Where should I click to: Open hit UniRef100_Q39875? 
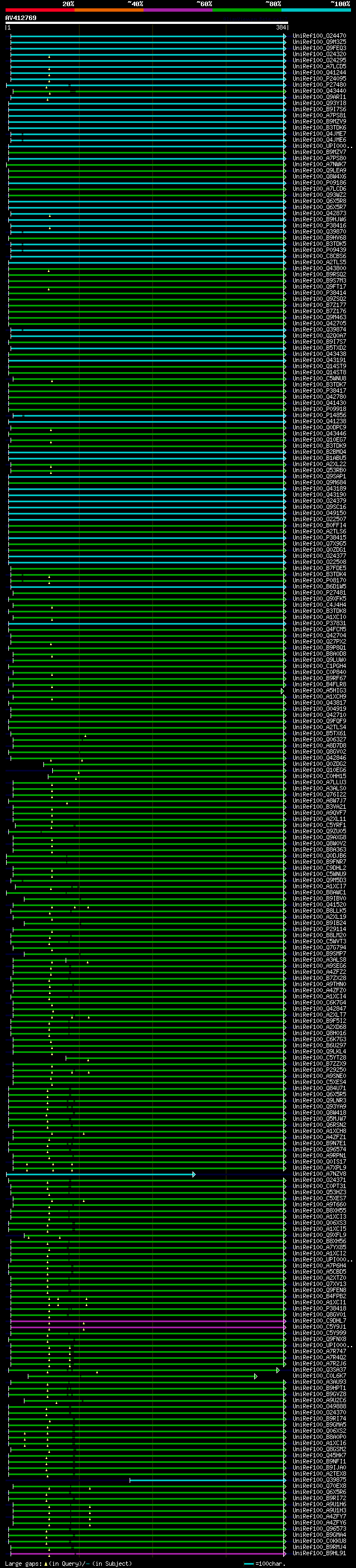coord(319,1480)
